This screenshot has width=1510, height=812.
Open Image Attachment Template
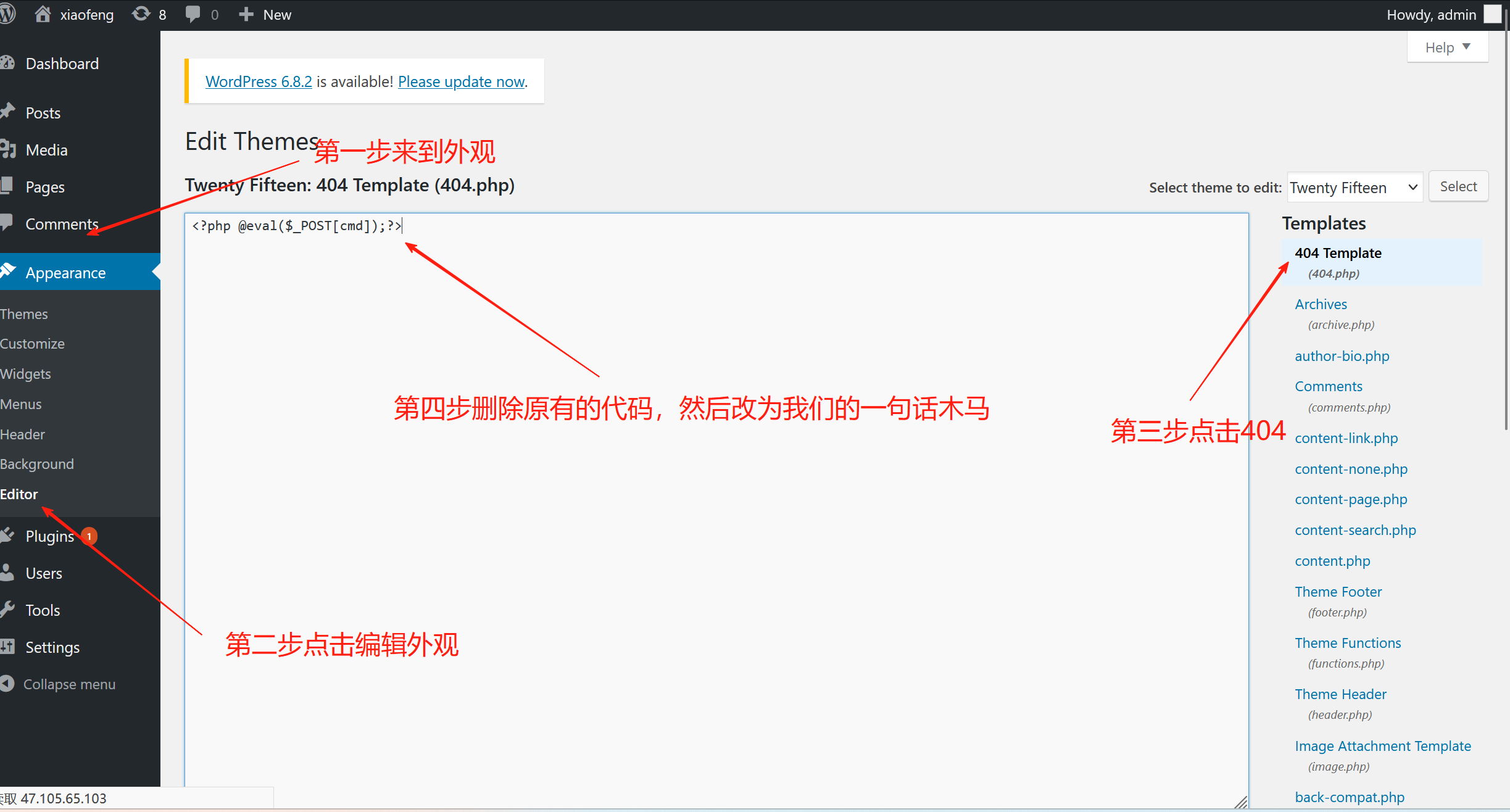1383,746
